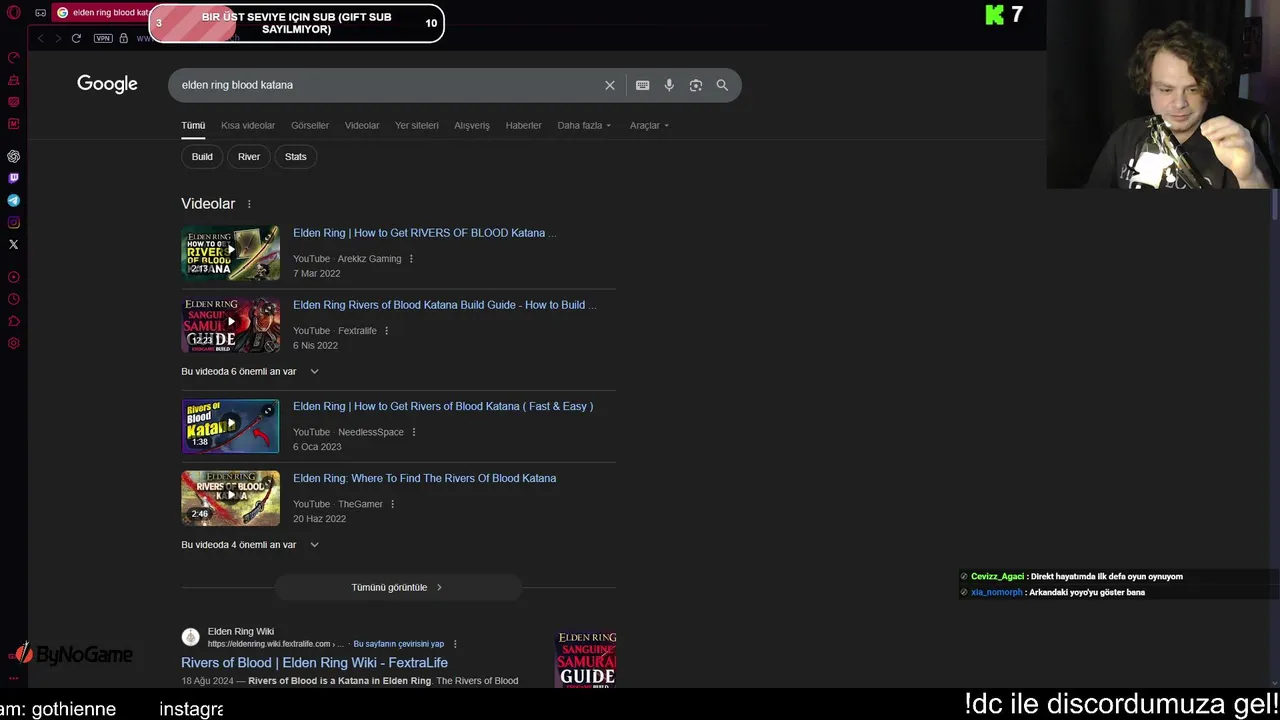Click the magnifier search submit button
1280x720 pixels.
722,85
